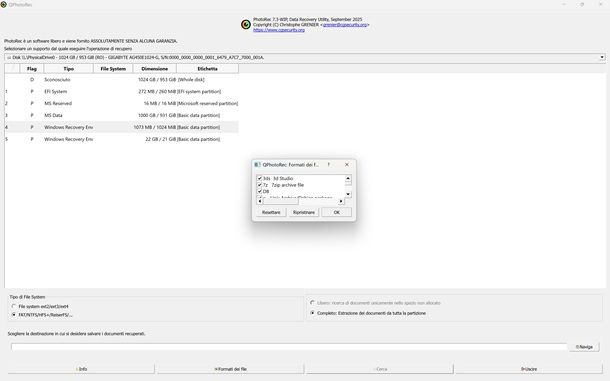Click the [Microsoft reserved partition] label cell
Viewport: 610px width, 381px height.
click(207, 103)
